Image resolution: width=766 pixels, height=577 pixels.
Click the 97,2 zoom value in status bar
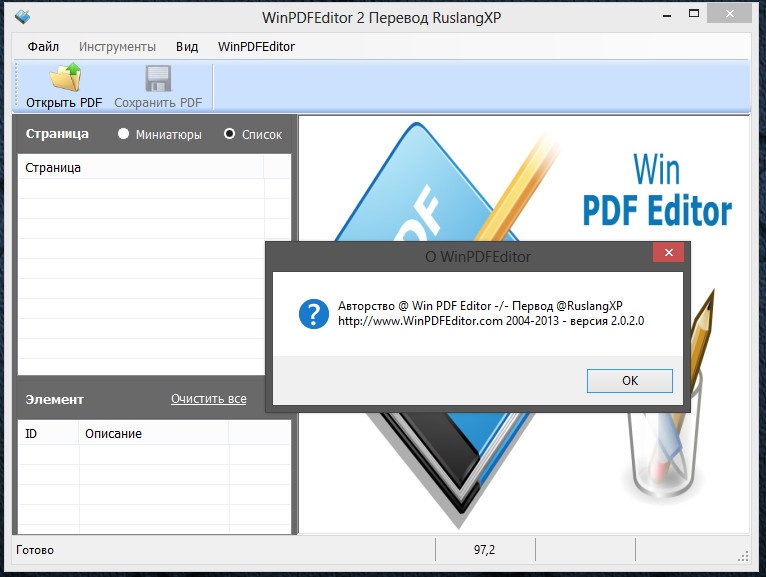pos(485,550)
